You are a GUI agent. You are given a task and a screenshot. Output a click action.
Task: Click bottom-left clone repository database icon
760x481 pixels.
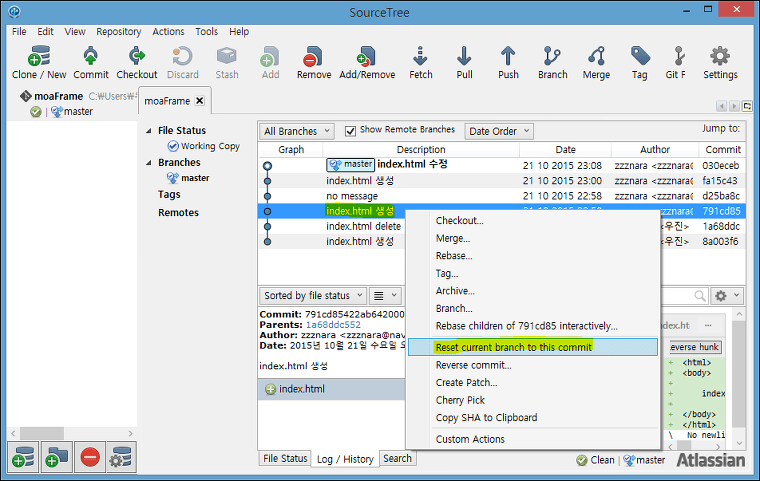pyautogui.click(x=23, y=457)
